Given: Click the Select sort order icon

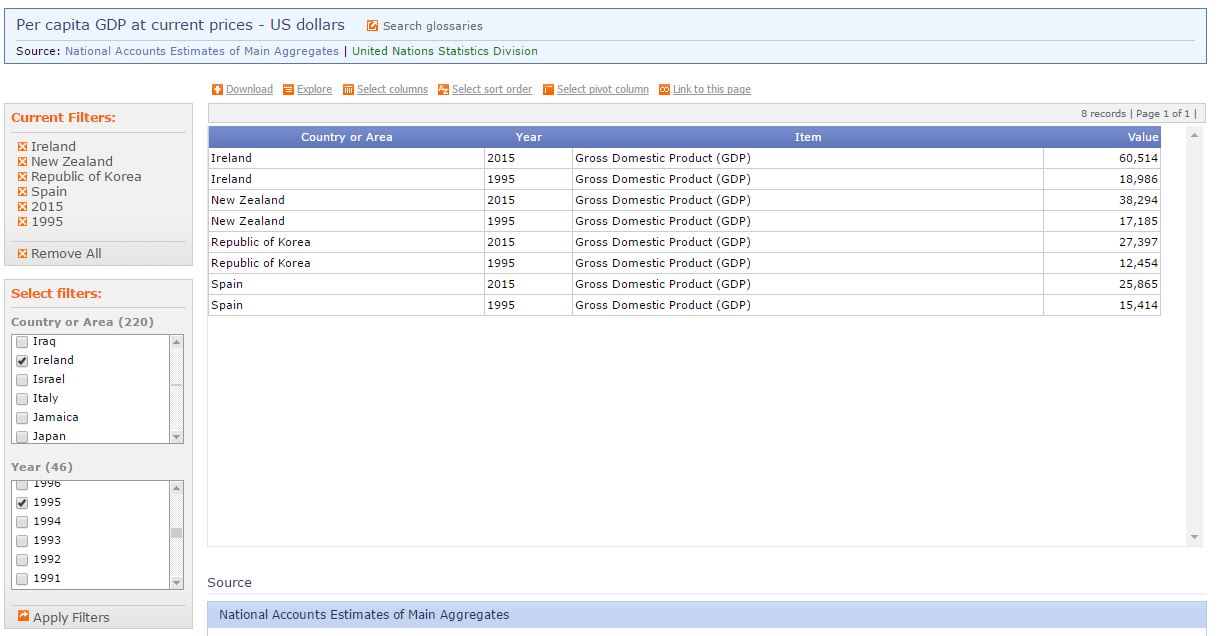Looking at the screenshot, I should click(x=444, y=90).
